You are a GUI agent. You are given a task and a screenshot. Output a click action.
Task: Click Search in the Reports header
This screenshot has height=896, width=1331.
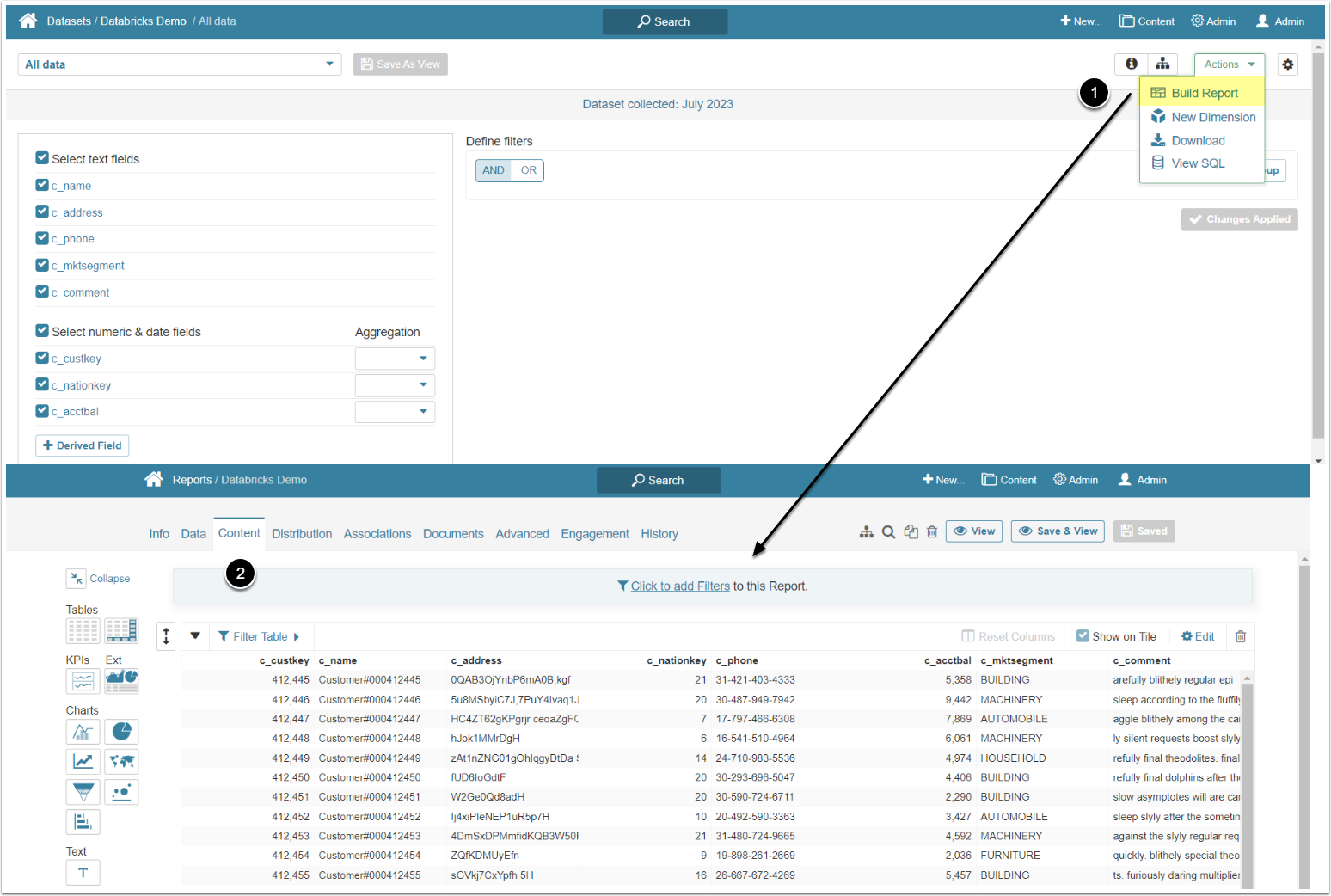(659, 480)
